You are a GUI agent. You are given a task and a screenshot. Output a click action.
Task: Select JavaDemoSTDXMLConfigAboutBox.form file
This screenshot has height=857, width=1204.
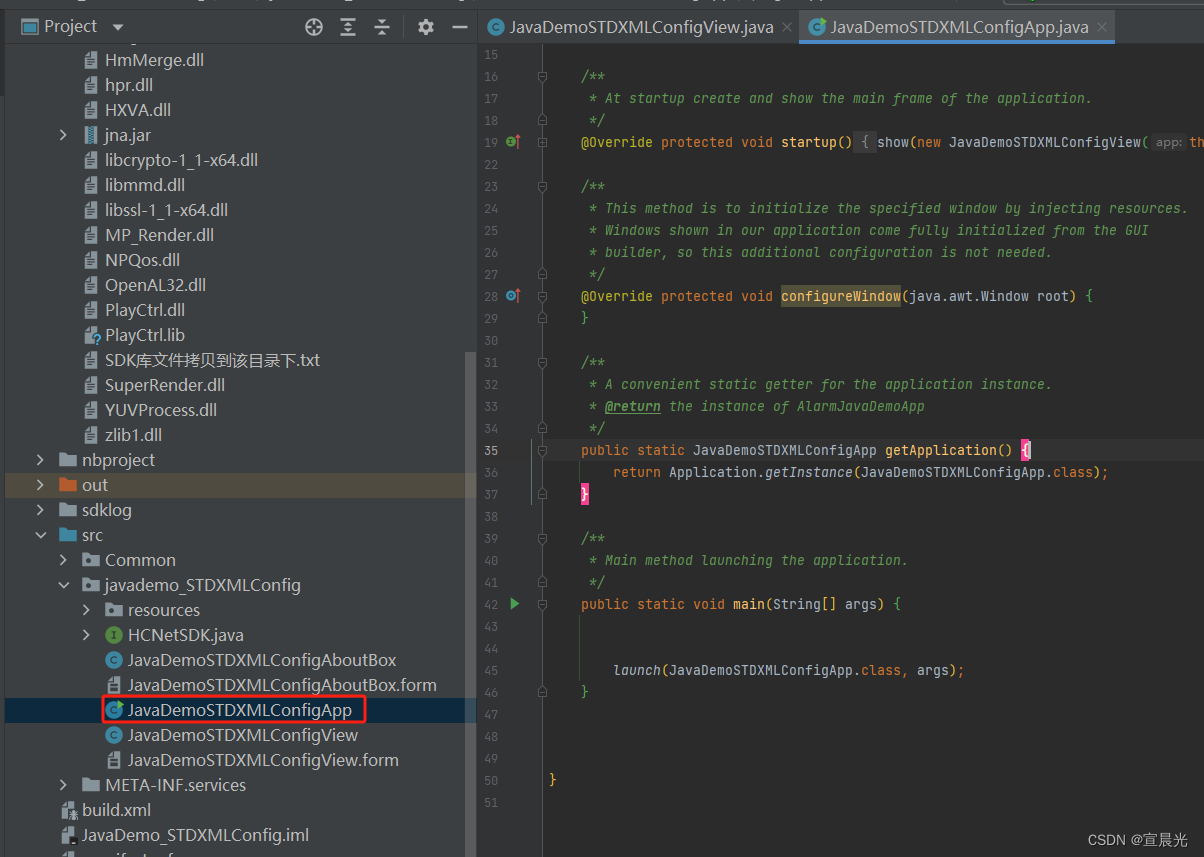pos(282,685)
